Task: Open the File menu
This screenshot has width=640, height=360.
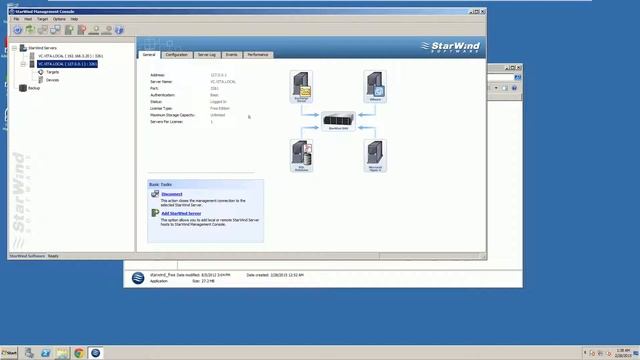Action: pos(16,19)
